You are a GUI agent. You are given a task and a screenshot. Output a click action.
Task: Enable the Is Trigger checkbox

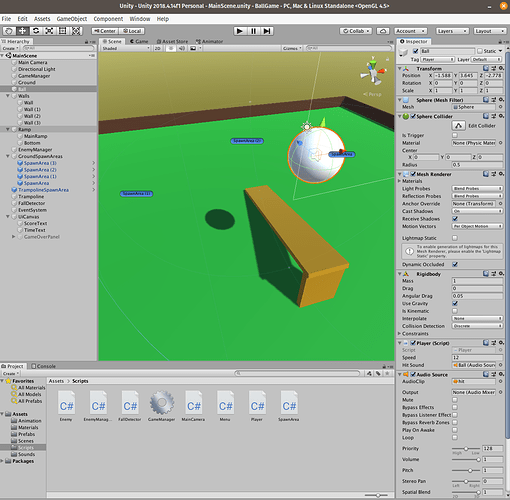[x=455, y=135]
